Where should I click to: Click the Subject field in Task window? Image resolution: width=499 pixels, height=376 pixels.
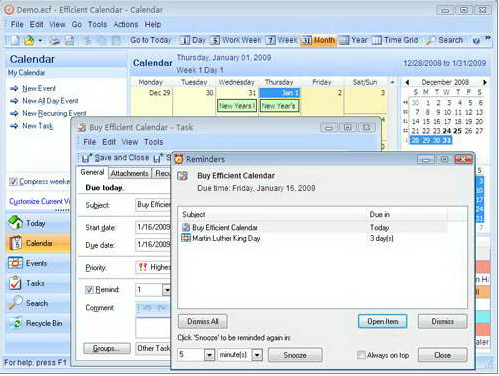click(153, 204)
